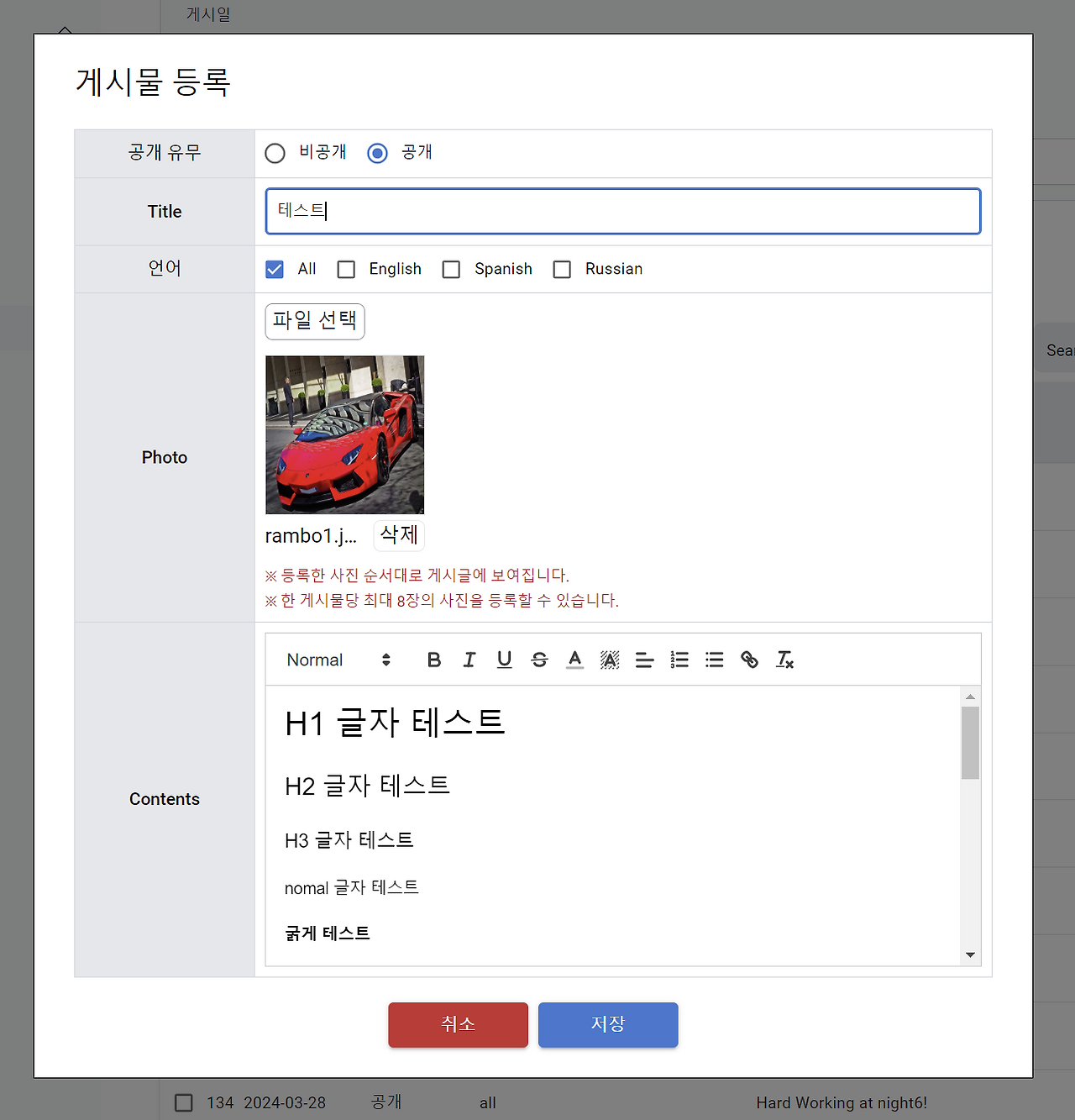
Task: Select the 공개 radio button
Action: [377, 153]
